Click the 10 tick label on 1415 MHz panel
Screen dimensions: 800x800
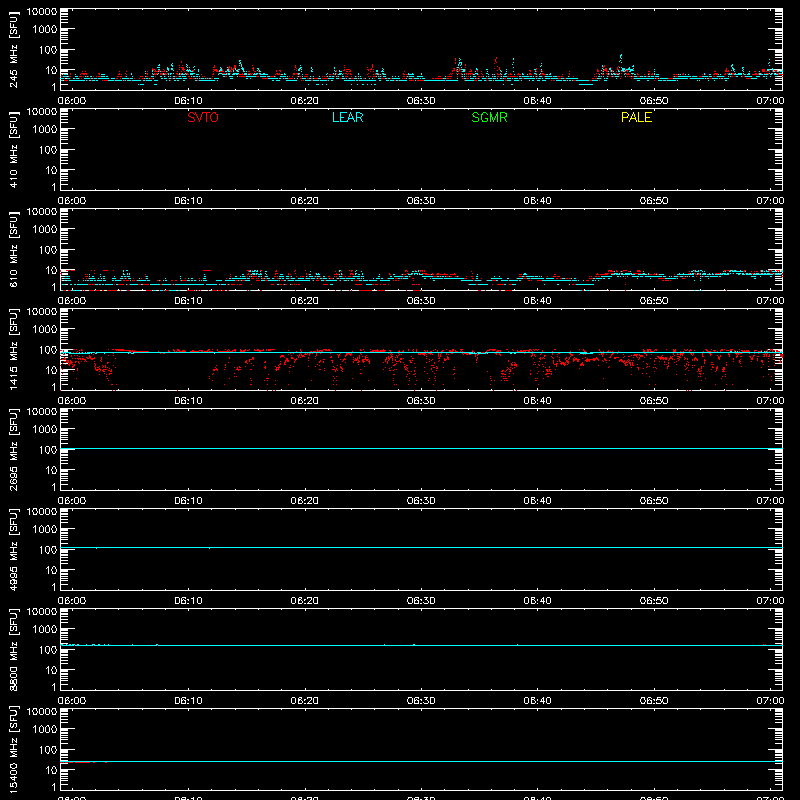51,370
